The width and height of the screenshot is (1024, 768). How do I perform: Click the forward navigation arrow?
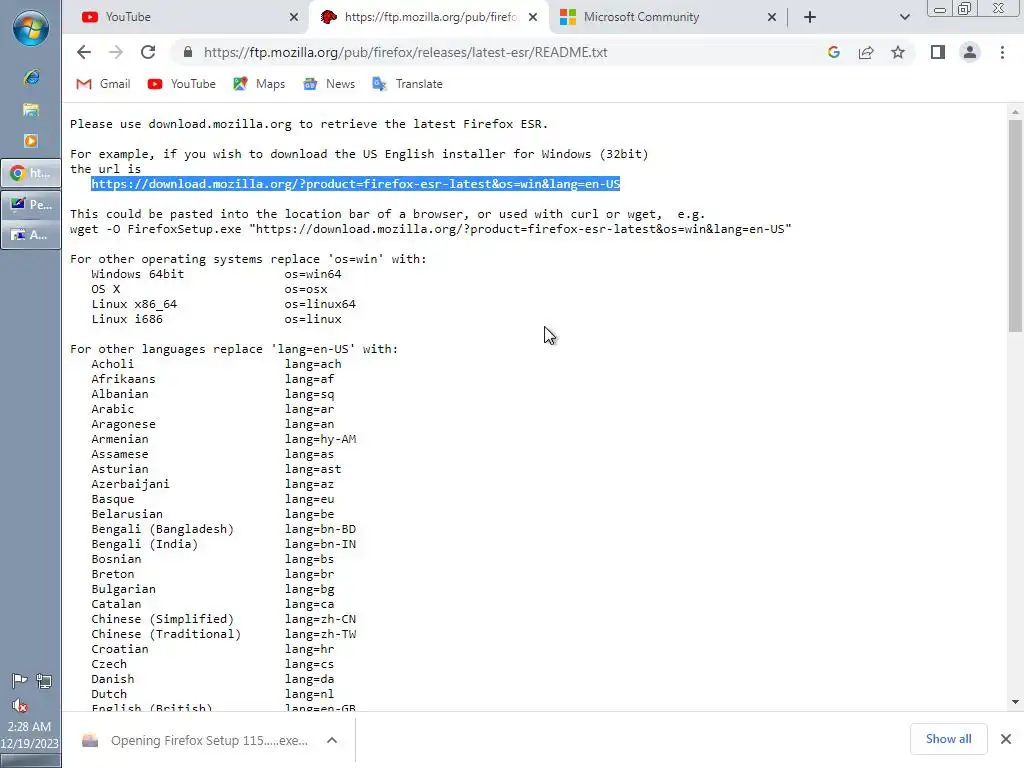tap(116, 52)
